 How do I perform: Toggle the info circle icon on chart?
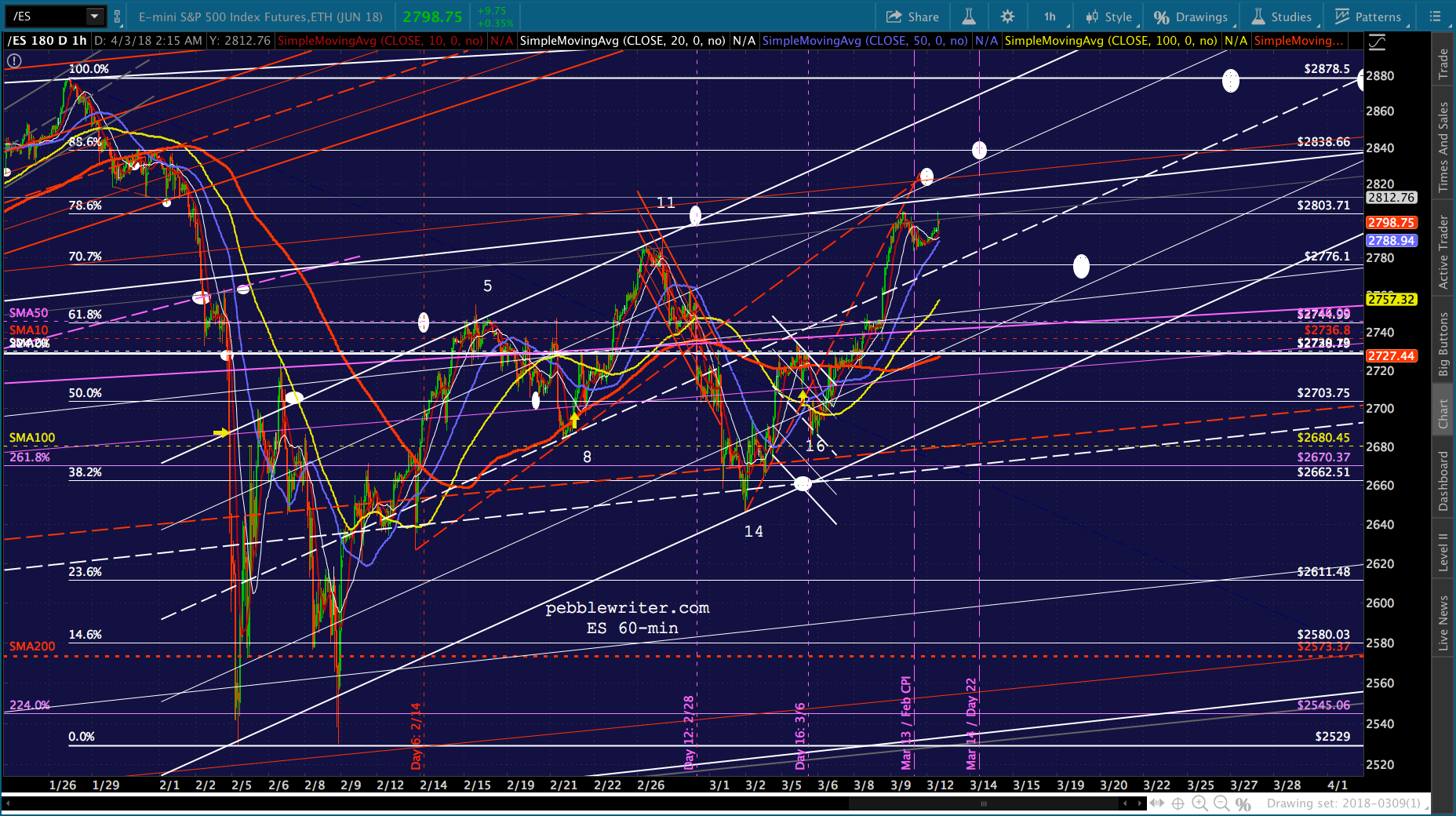14,60
